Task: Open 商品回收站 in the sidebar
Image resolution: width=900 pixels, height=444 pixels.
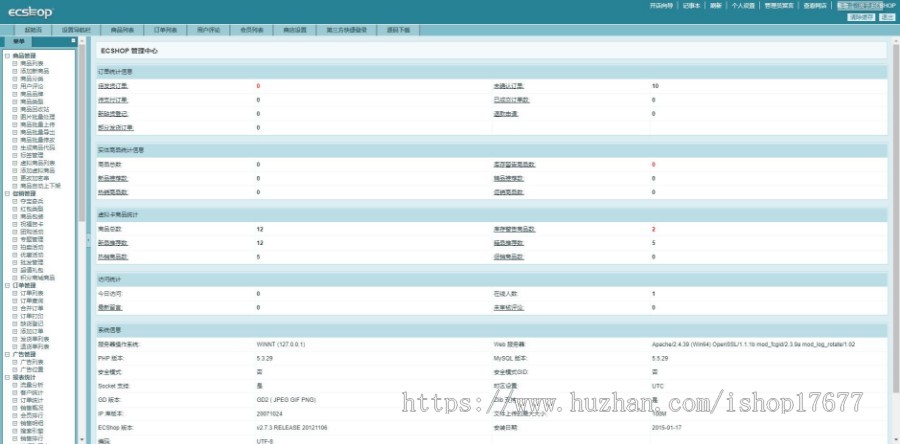Action: (x=34, y=109)
